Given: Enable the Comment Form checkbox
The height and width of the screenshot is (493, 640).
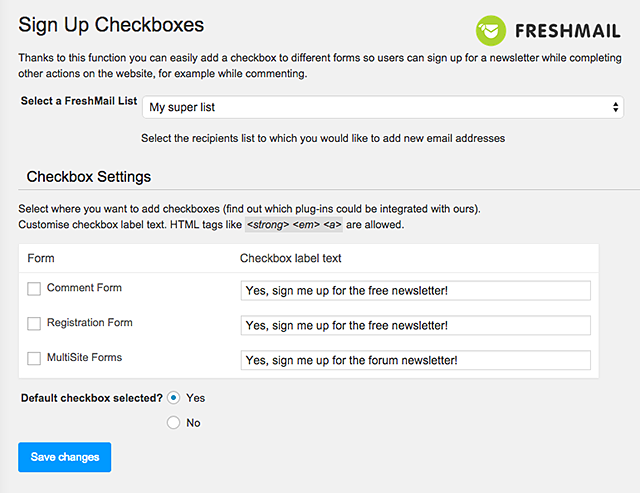Looking at the screenshot, I should point(34,289).
